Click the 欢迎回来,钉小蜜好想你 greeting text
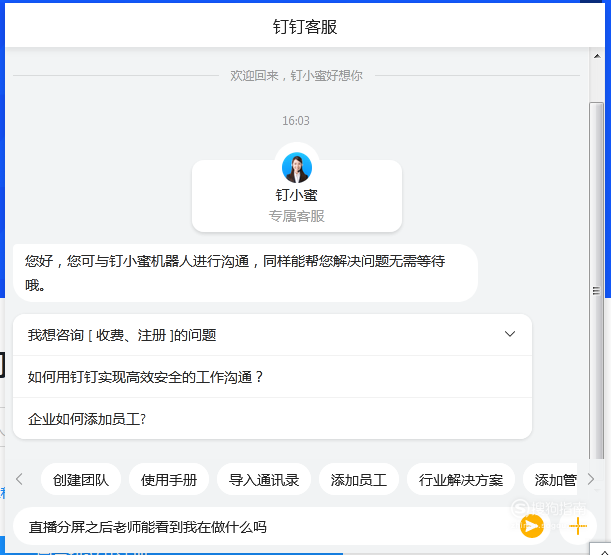Viewport: 611px width, 555px height. pyautogui.click(x=296, y=75)
